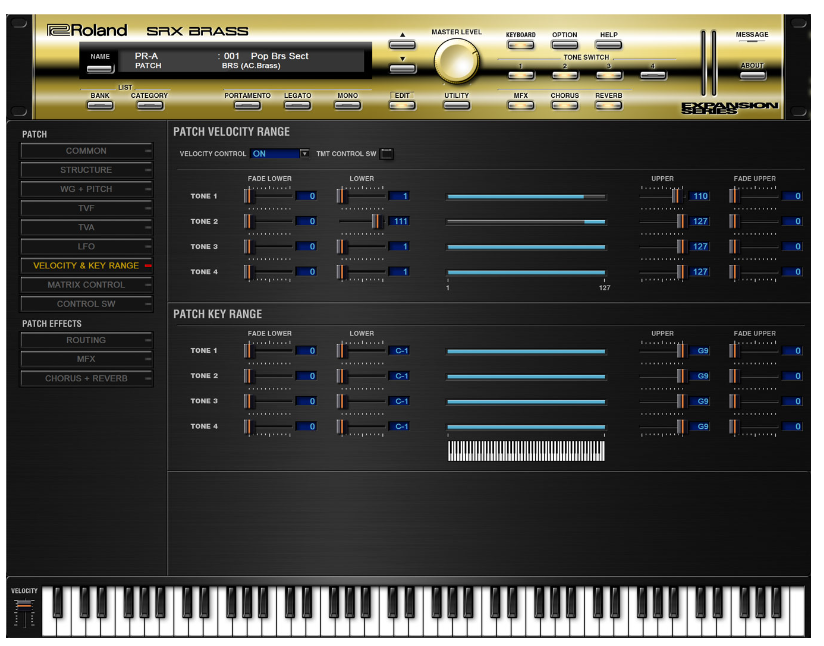Toggle the TMT Control SW checkbox
Screen dimensions: 824x646
click(386, 153)
